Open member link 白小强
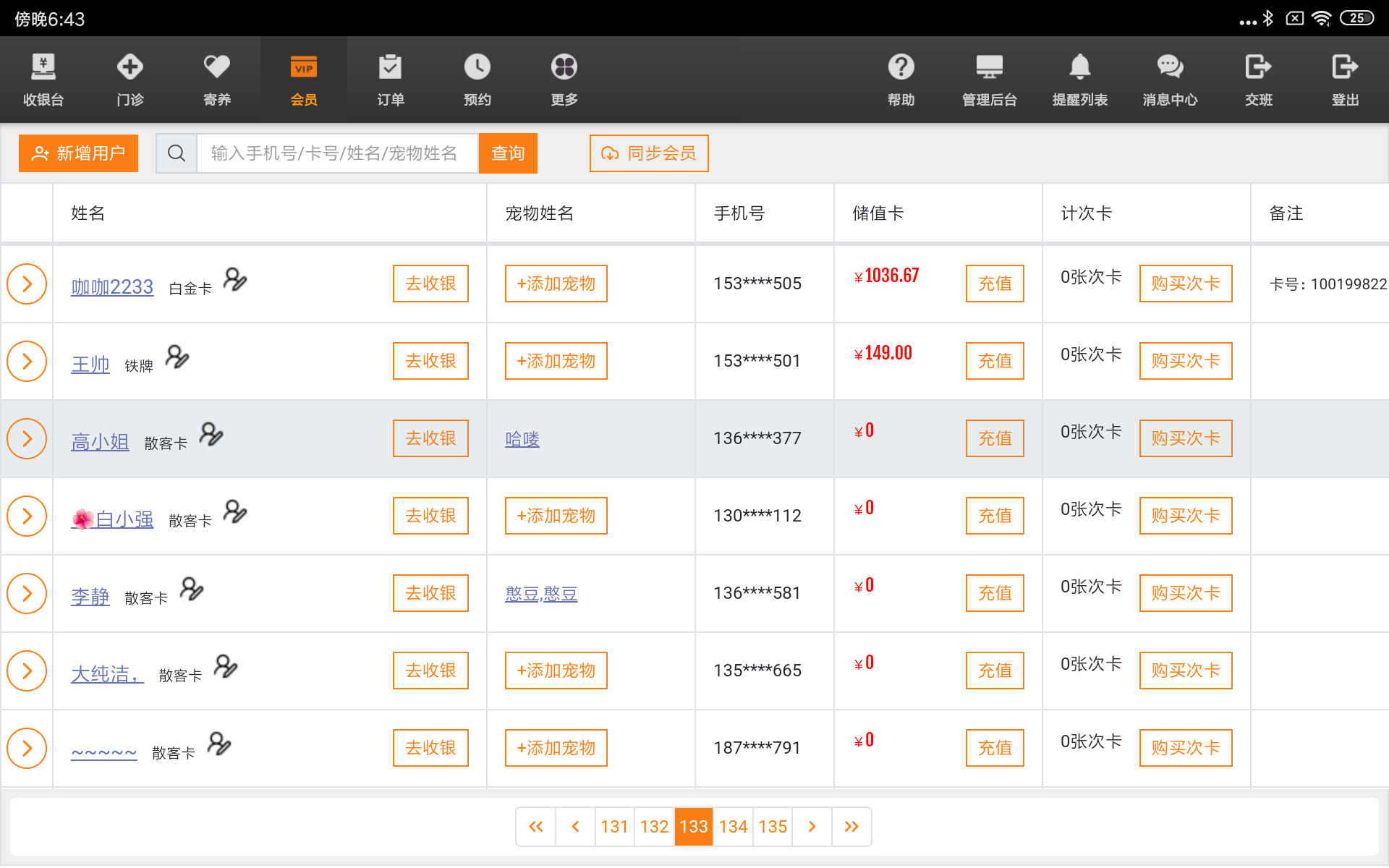 pyautogui.click(x=112, y=519)
